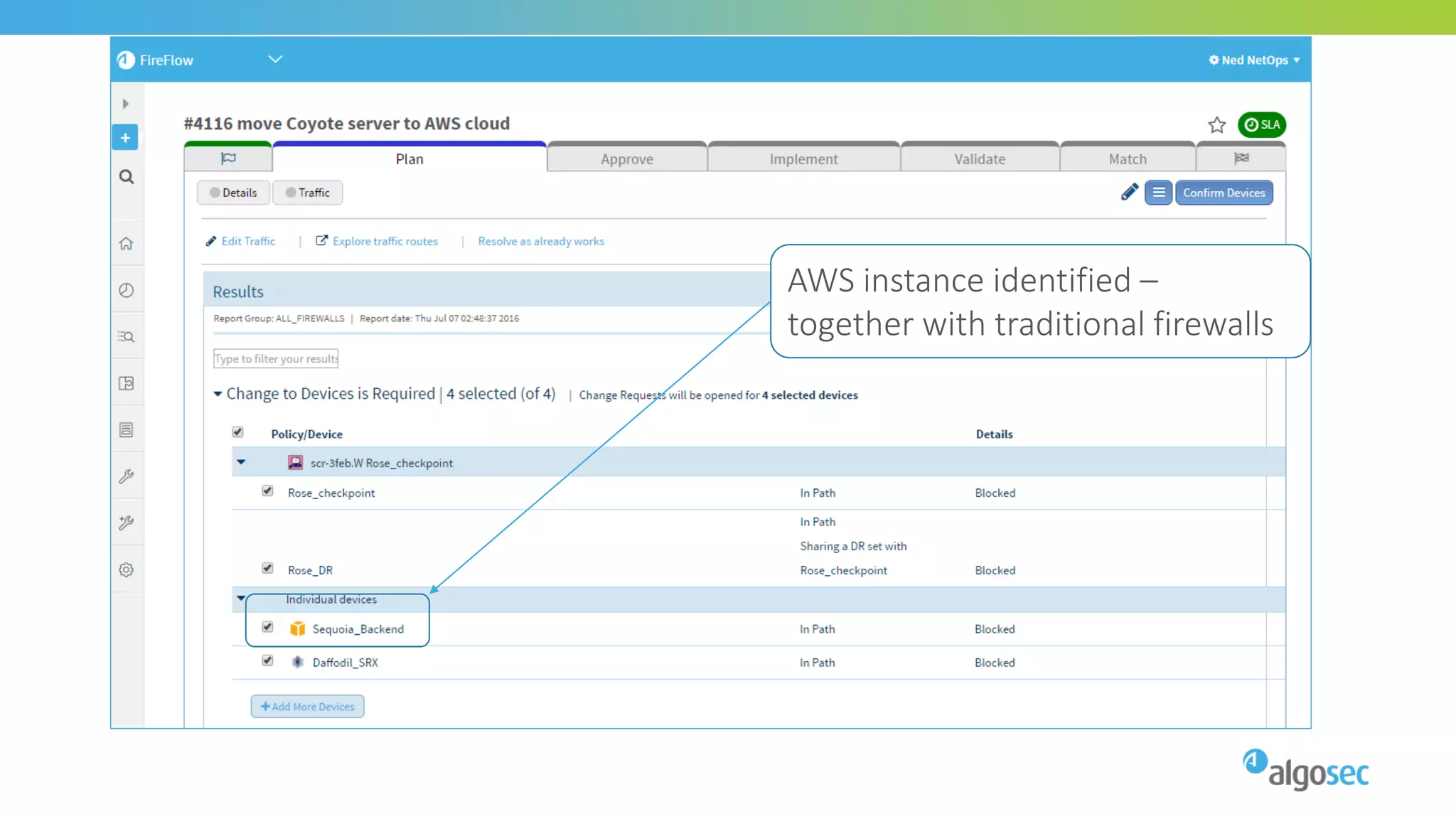Switch to the Implement tab
Image resolution: width=1456 pixels, height=819 pixels.
click(804, 159)
